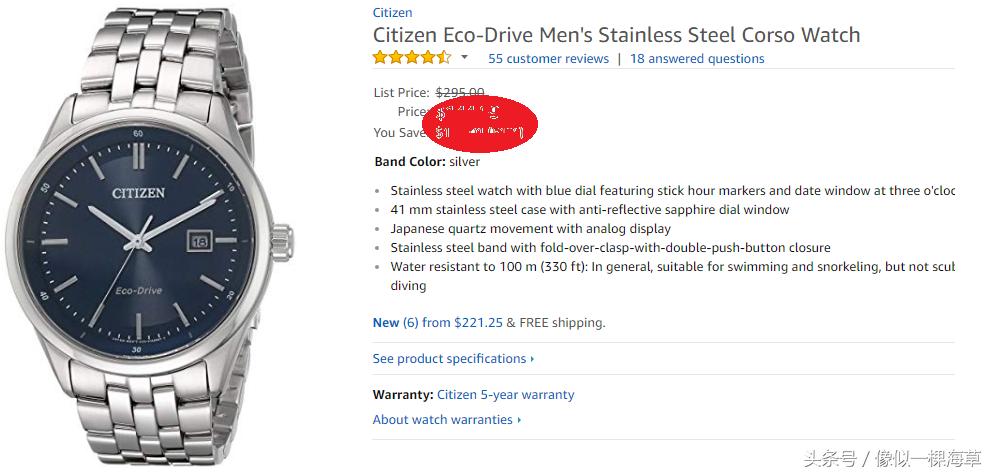The image size is (992, 474).
Task: Expand the rating breakdown dropdown arrow
Action: (464, 58)
